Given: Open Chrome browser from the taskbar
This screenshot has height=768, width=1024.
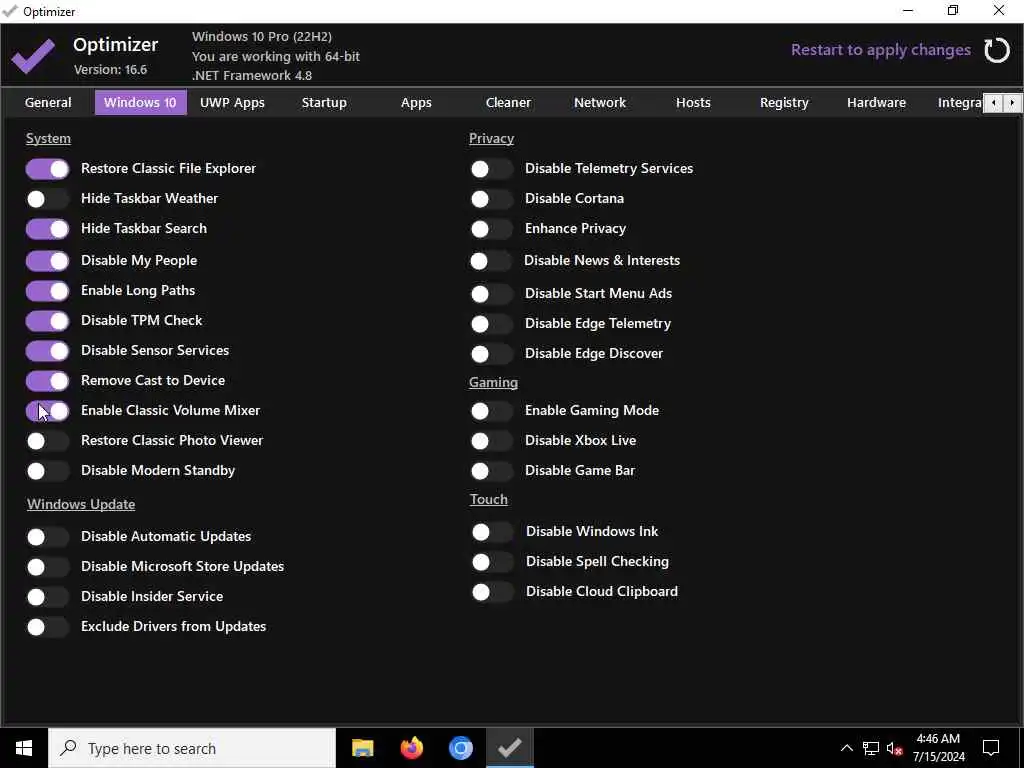Looking at the screenshot, I should 460,748.
